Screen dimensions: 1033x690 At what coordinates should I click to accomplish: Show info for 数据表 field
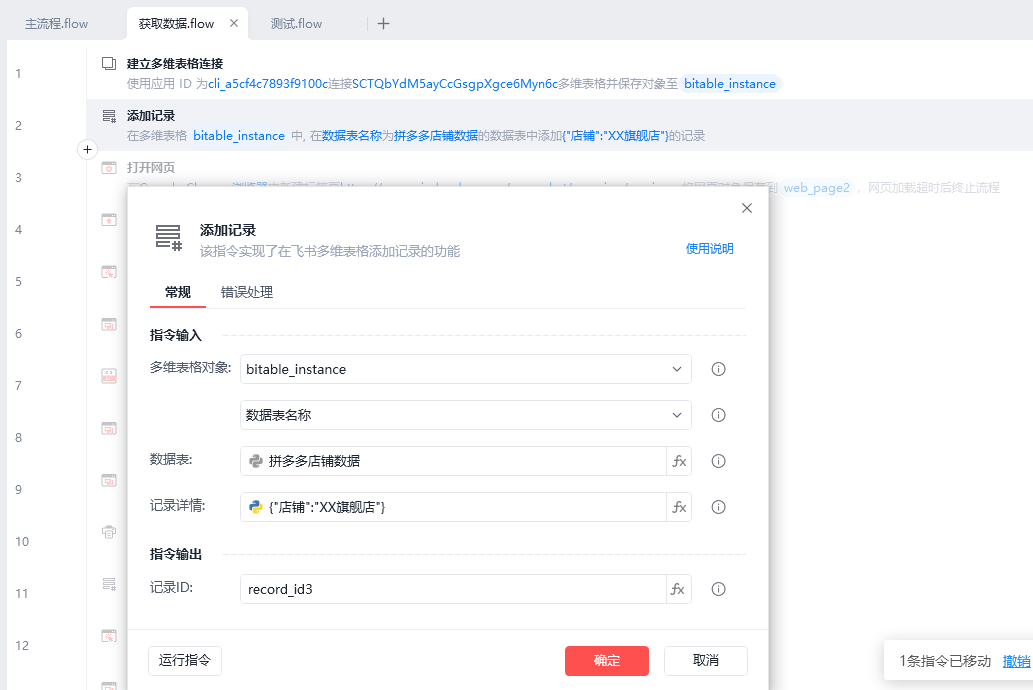(719, 461)
